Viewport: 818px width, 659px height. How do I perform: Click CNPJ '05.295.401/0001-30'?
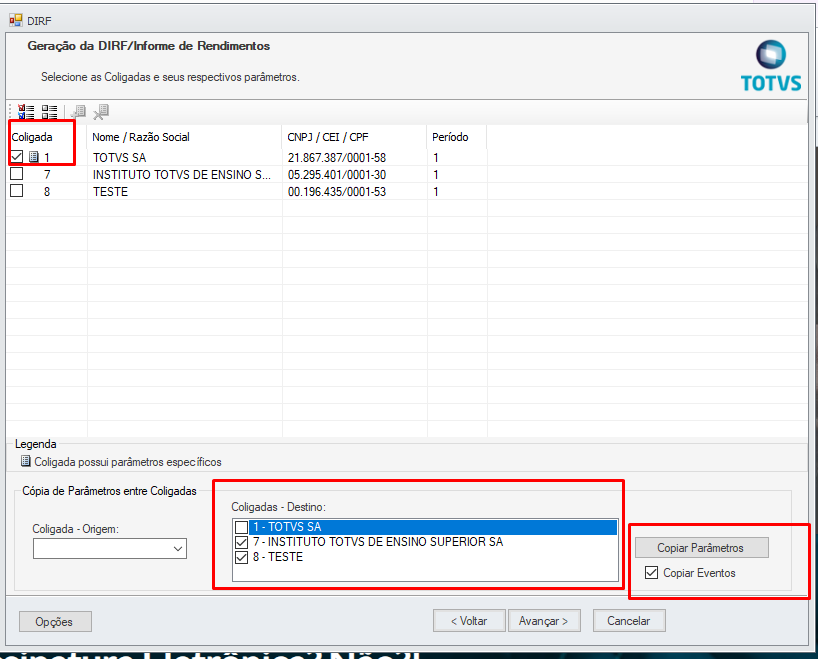click(x=337, y=175)
